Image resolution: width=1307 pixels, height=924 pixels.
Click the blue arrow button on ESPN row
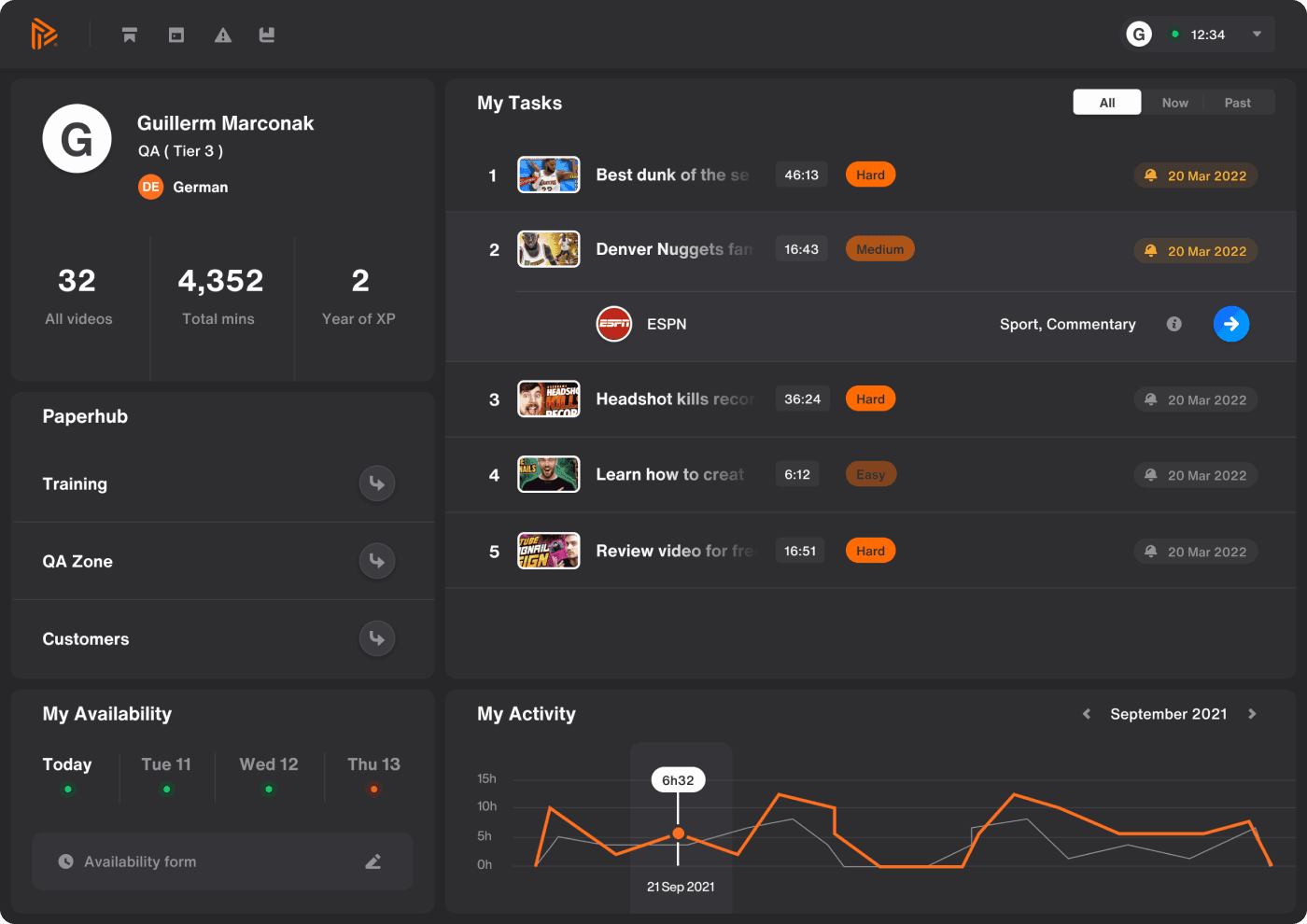pos(1231,324)
